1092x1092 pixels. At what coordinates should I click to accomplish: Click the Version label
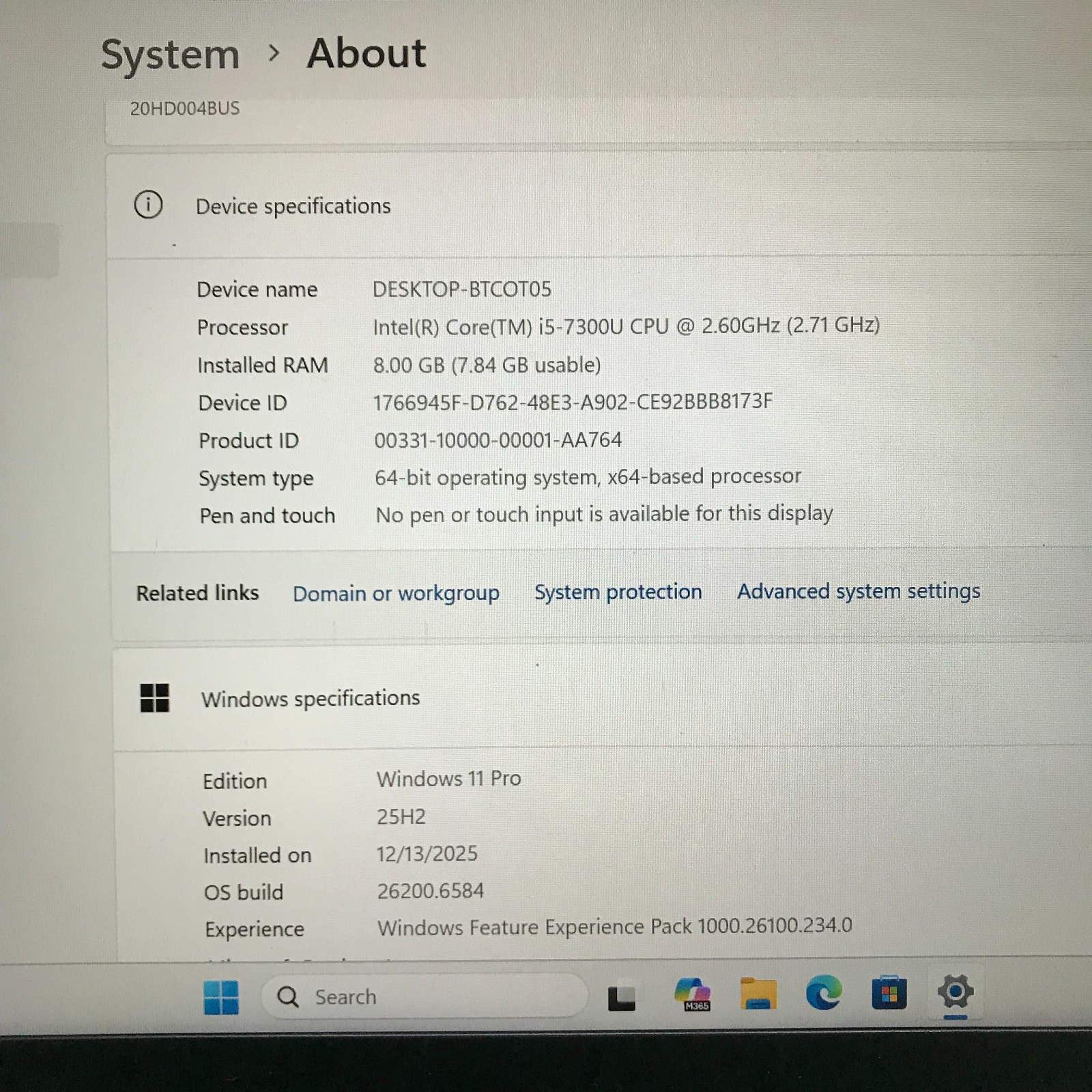point(237,818)
